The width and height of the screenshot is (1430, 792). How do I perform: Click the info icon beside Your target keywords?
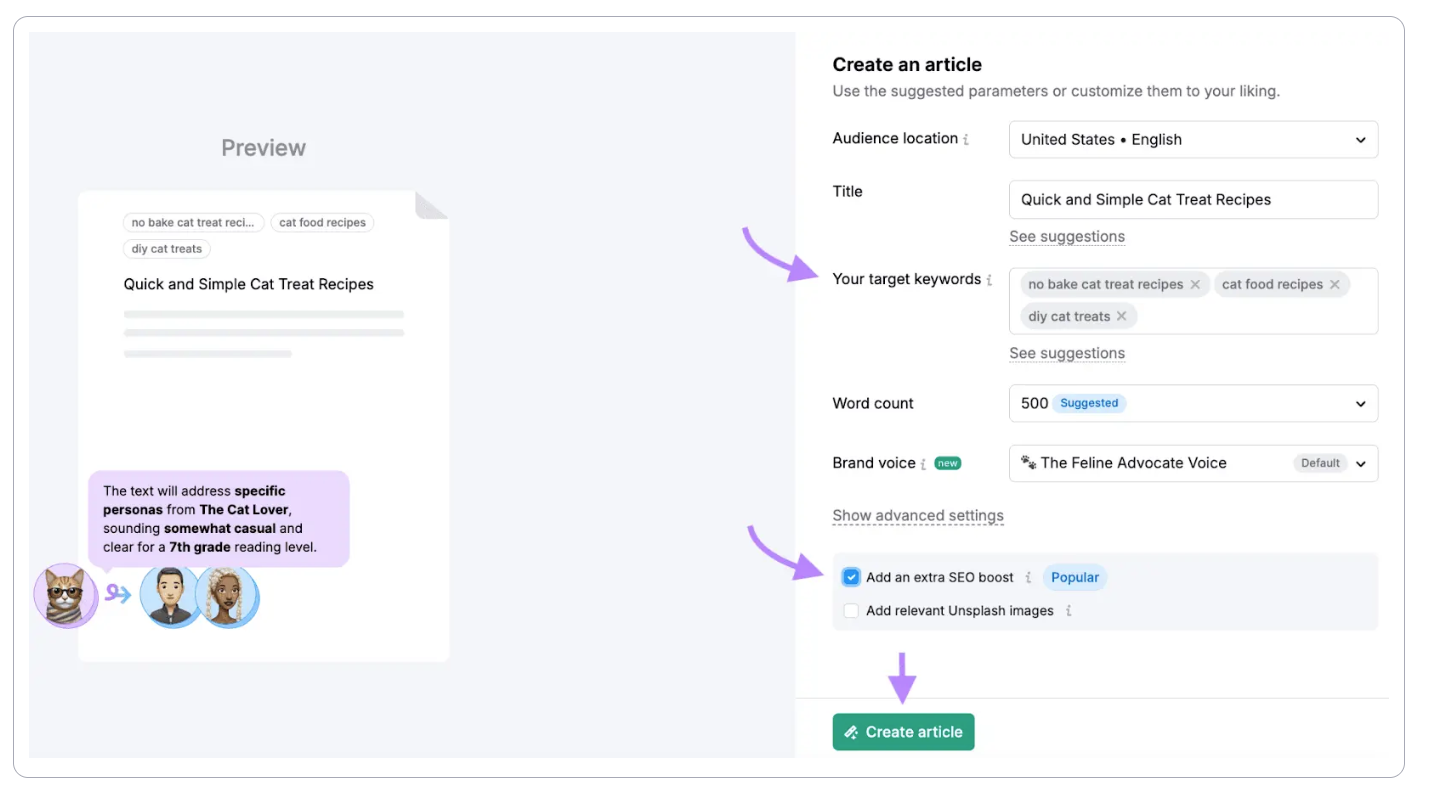(x=990, y=279)
